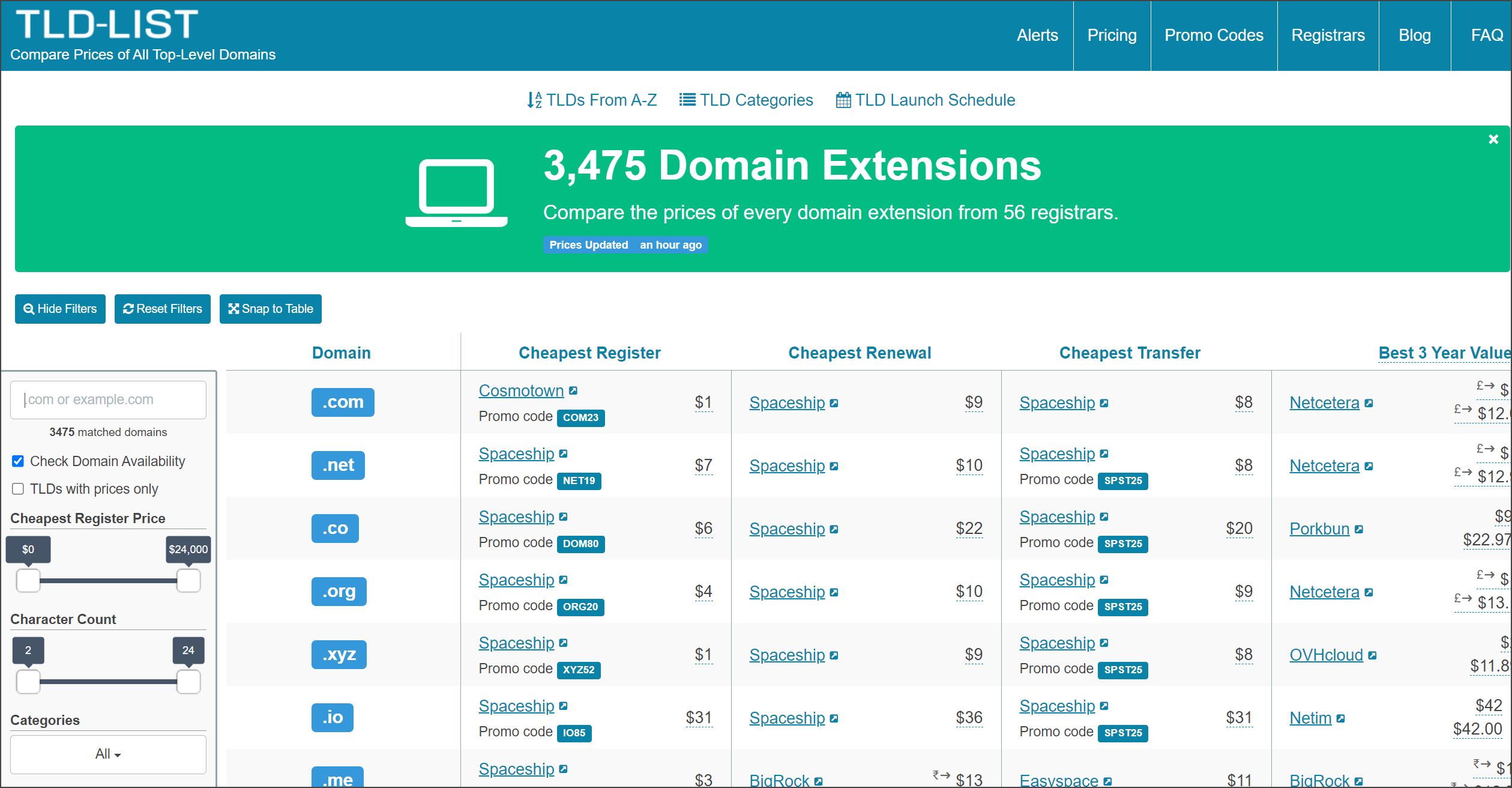Screen dimensions: 1512x788
Task: Open the Categories All dropdown
Action: 108,754
